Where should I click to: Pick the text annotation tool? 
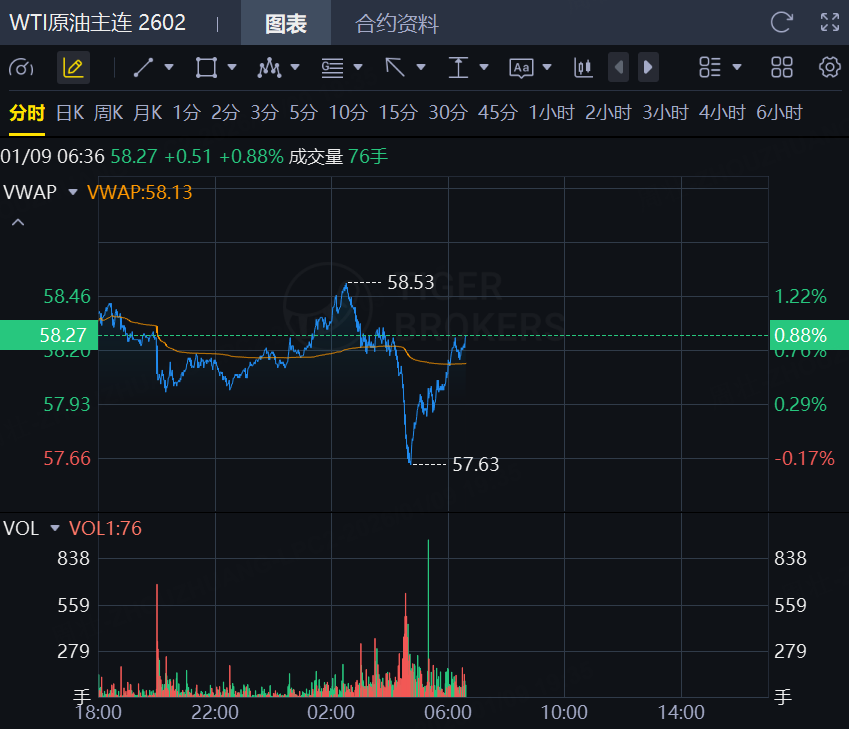click(521, 68)
